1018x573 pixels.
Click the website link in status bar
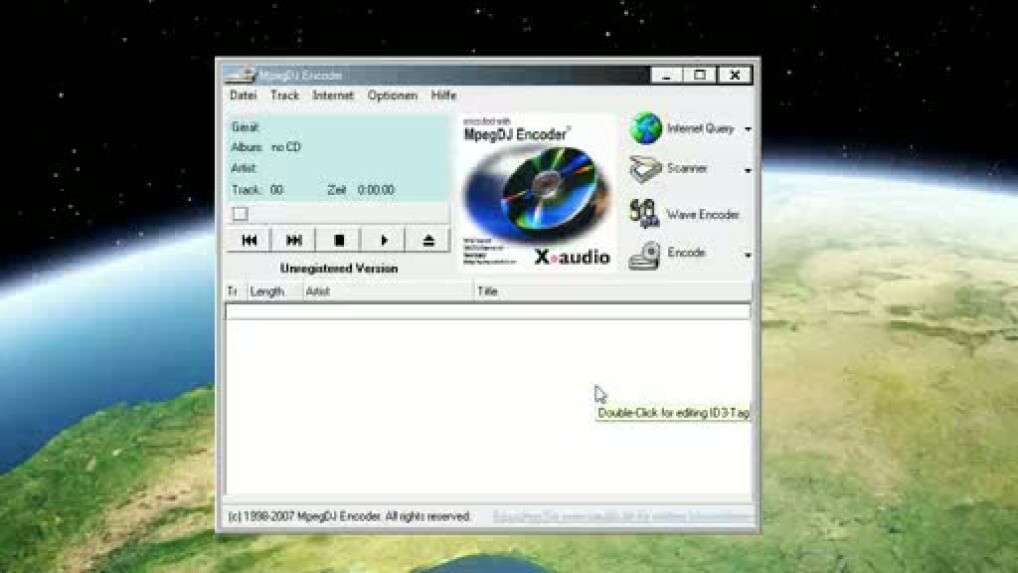(621, 516)
